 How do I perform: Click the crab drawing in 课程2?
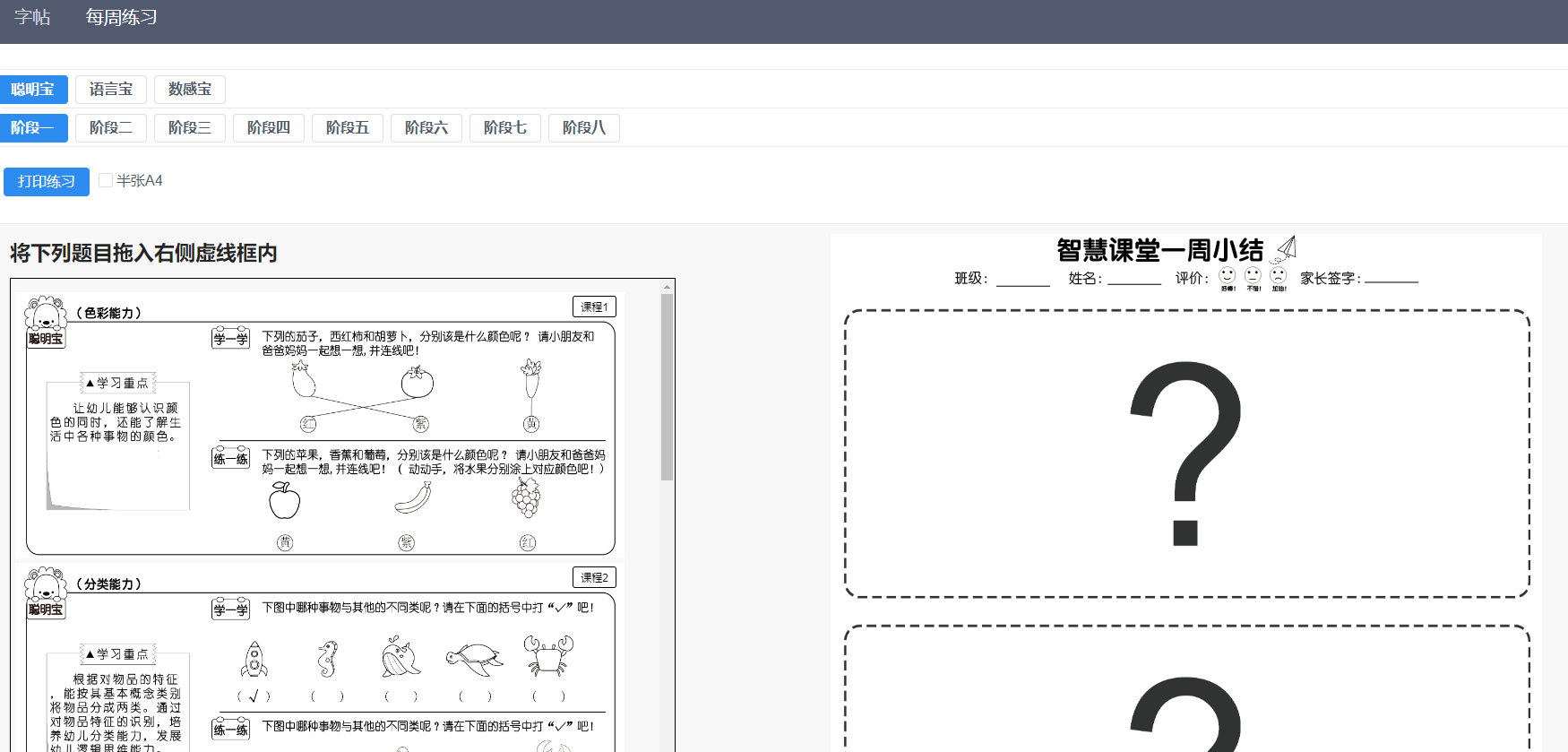(x=548, y=656)
